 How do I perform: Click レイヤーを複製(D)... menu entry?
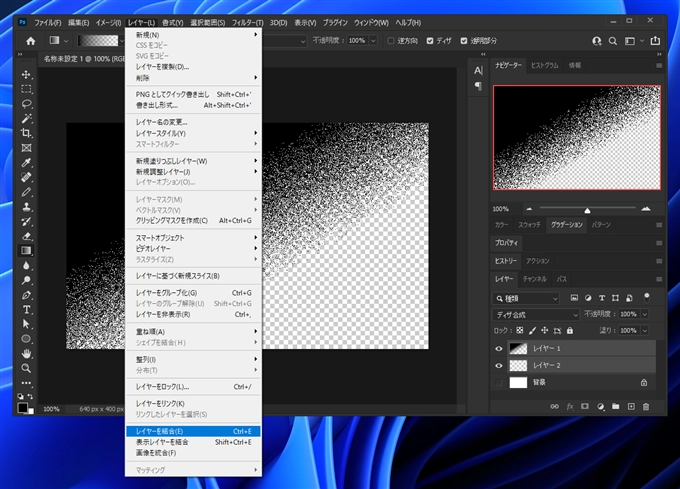click(x=162, y=67)
